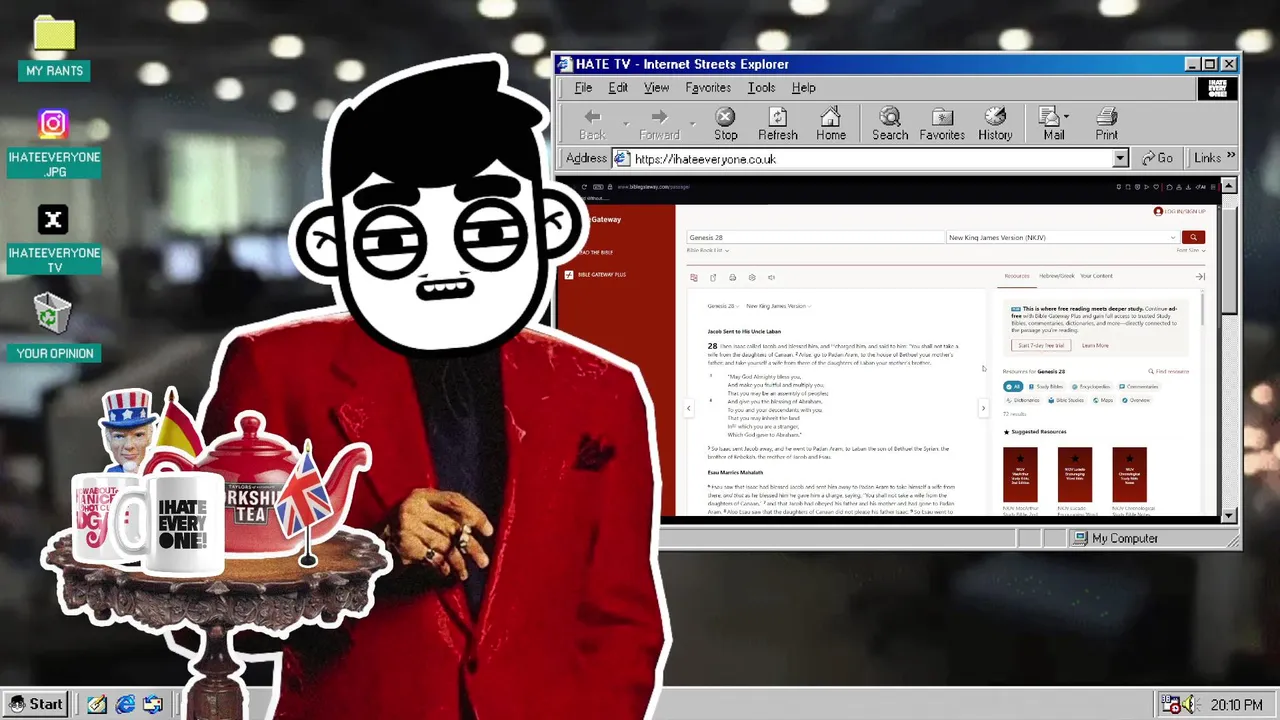Expand the Links bar chevron

[x=1230, y=156]
